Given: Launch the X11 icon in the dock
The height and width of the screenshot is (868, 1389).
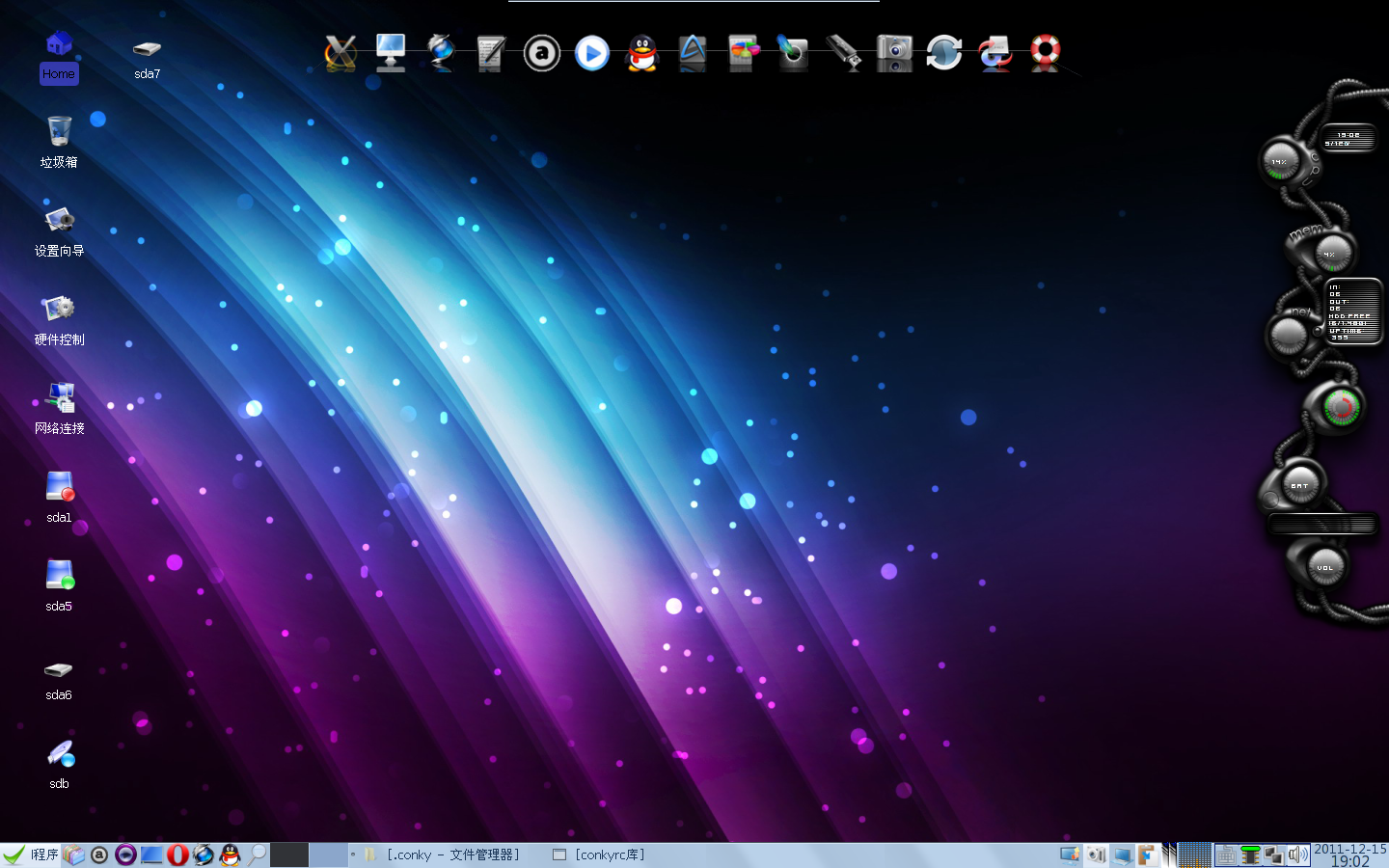Looking at the screenshot, I should point(340,53).
